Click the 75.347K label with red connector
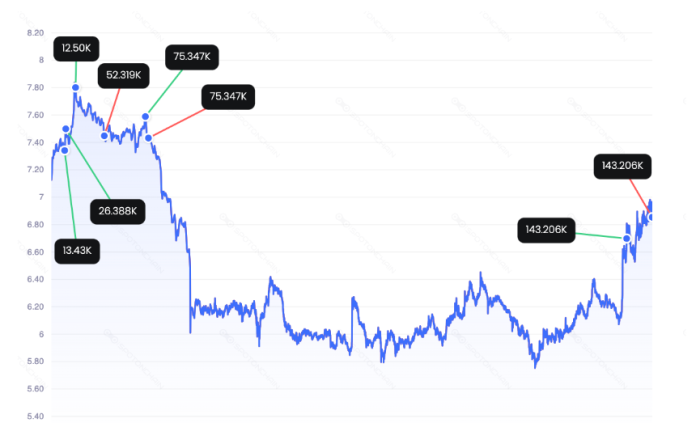The width and height of the screenshot is (696, 423). [x=229, y=97]
